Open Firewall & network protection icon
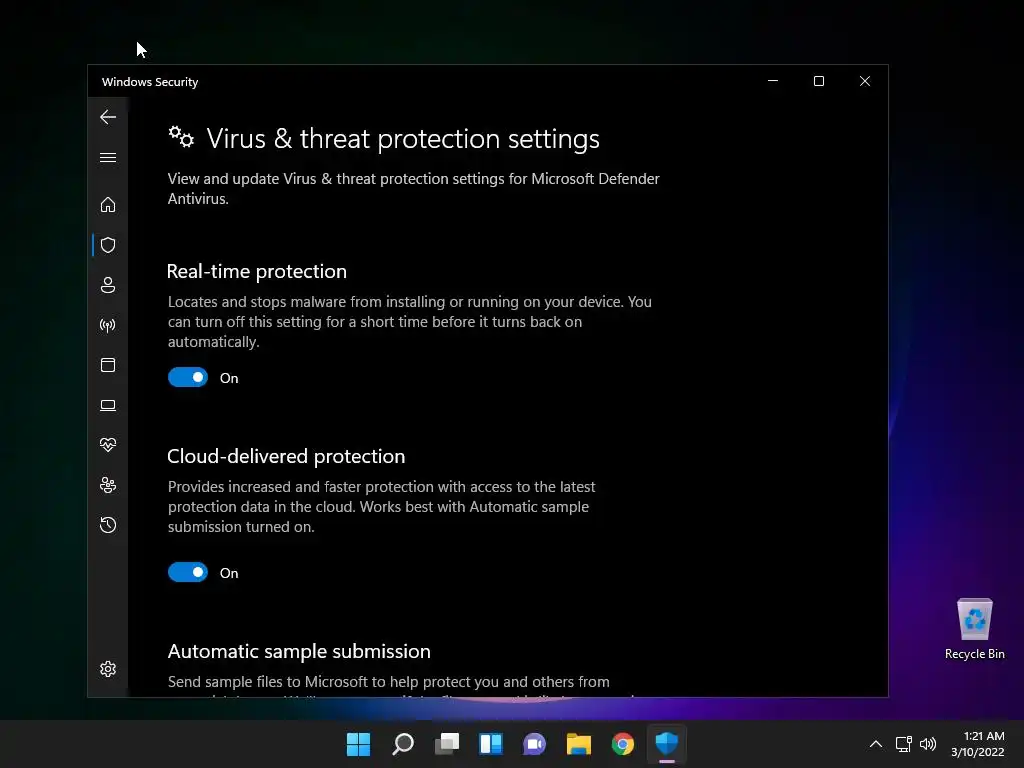This screenshot has width=1024, height=768. coord(108,325)
